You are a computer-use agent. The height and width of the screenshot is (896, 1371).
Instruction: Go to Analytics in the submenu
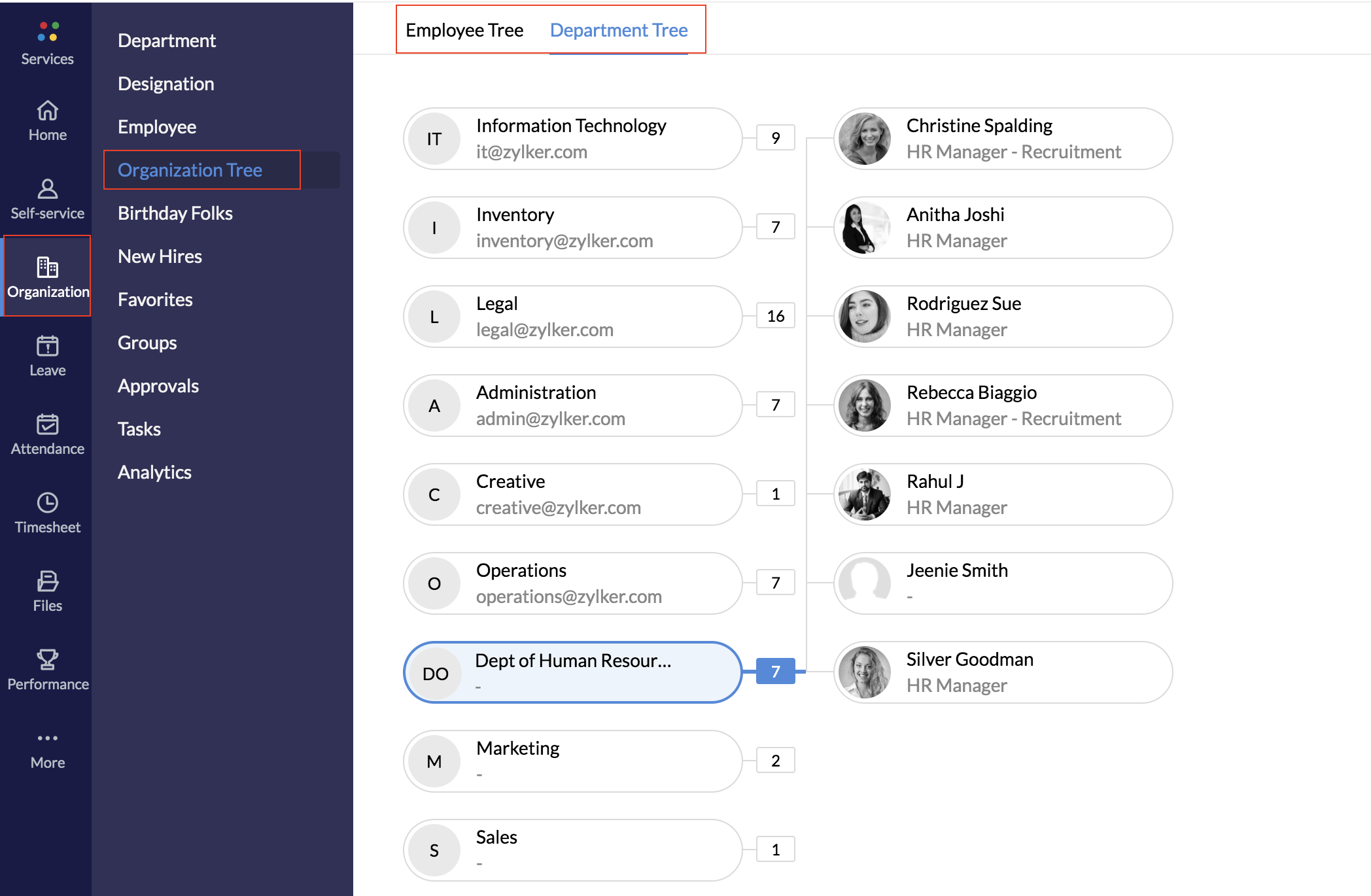click(154, 472)
